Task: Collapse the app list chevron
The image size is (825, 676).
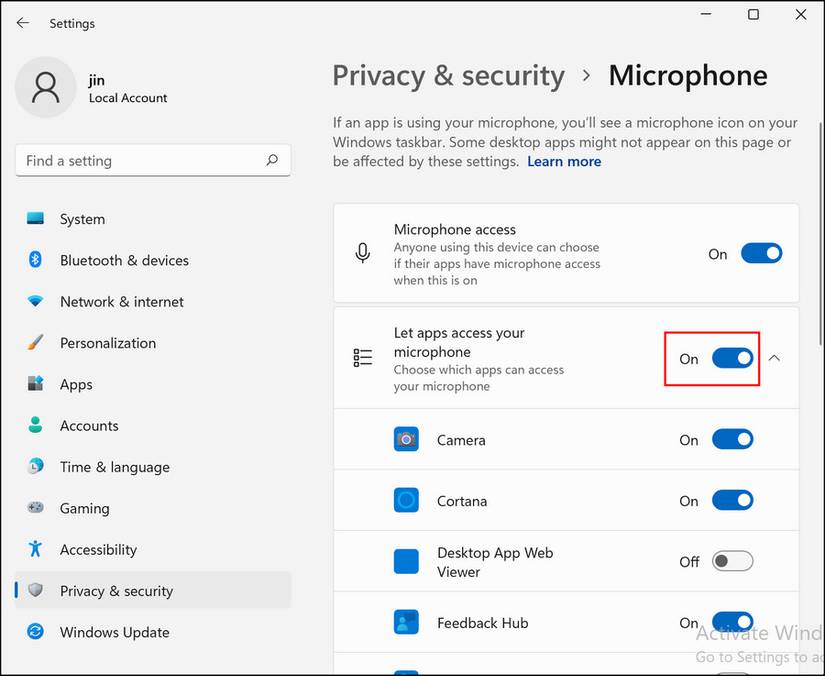Action: point(774,358)
